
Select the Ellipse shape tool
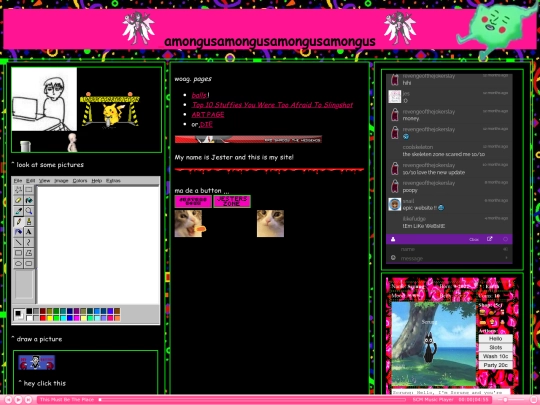pyautogui.click(x=18, y=264)
